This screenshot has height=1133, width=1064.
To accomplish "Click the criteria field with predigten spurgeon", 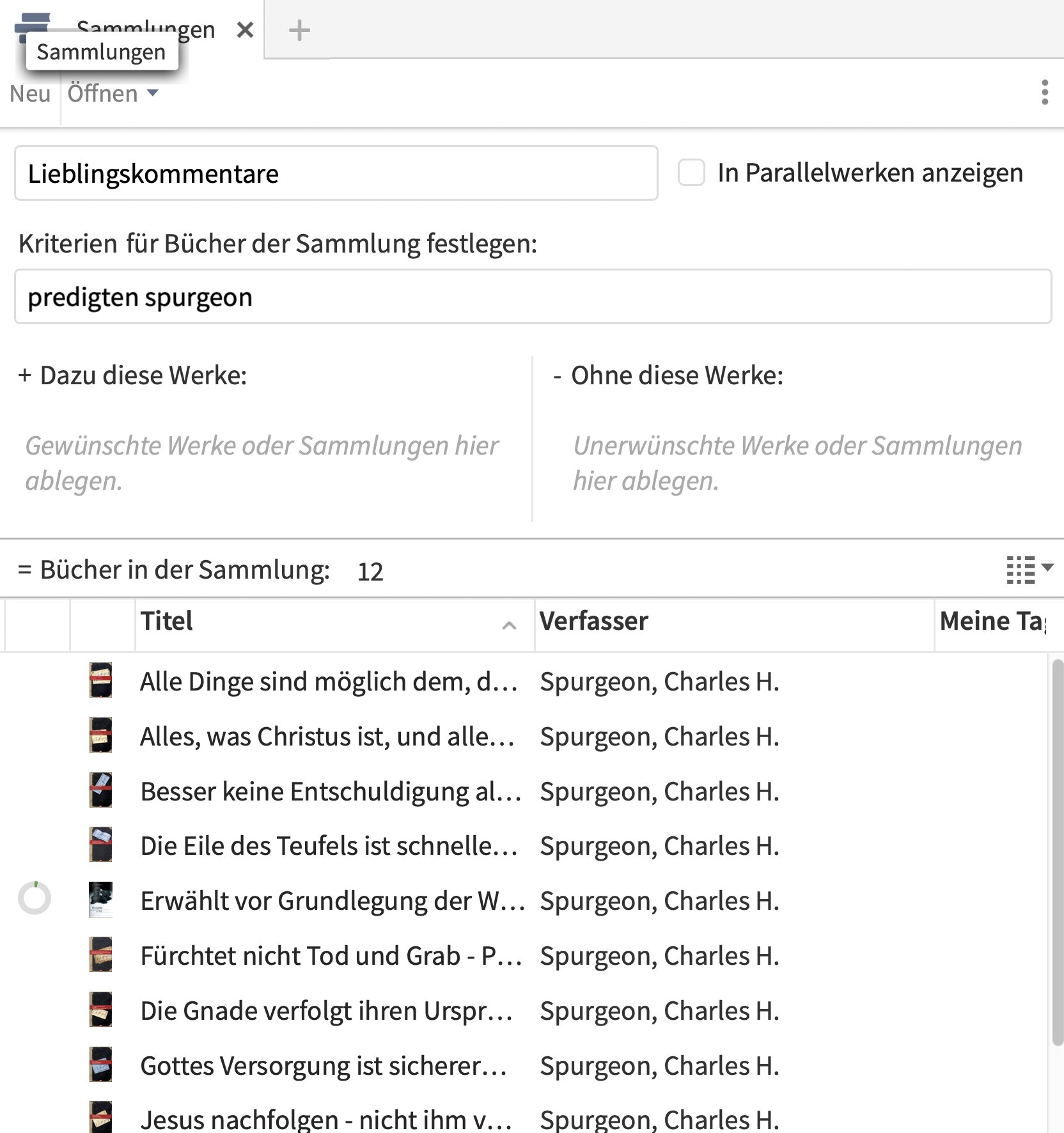I will pyautogui.click(x=533, y=297).
